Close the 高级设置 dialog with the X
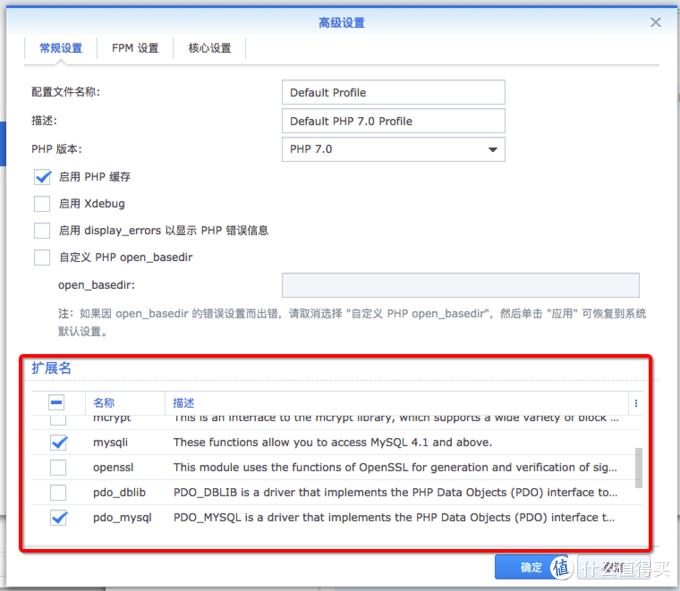Screen dimensions: 680x591 (655, 22)
